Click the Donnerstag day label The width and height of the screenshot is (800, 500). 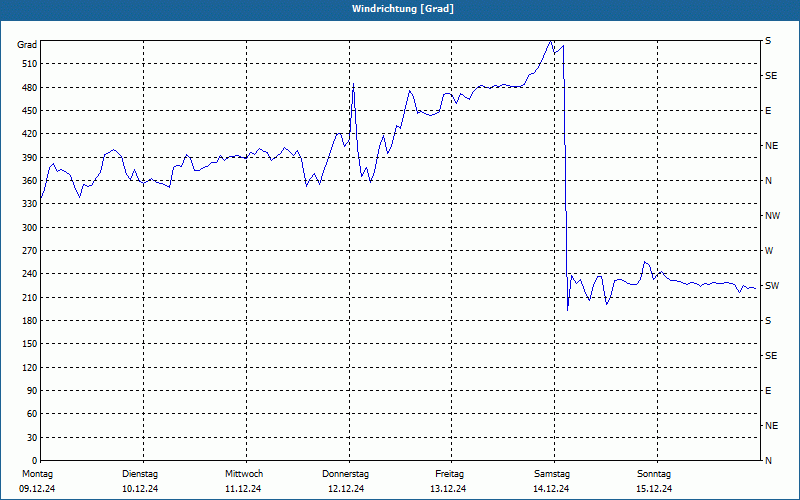[345, 474]
